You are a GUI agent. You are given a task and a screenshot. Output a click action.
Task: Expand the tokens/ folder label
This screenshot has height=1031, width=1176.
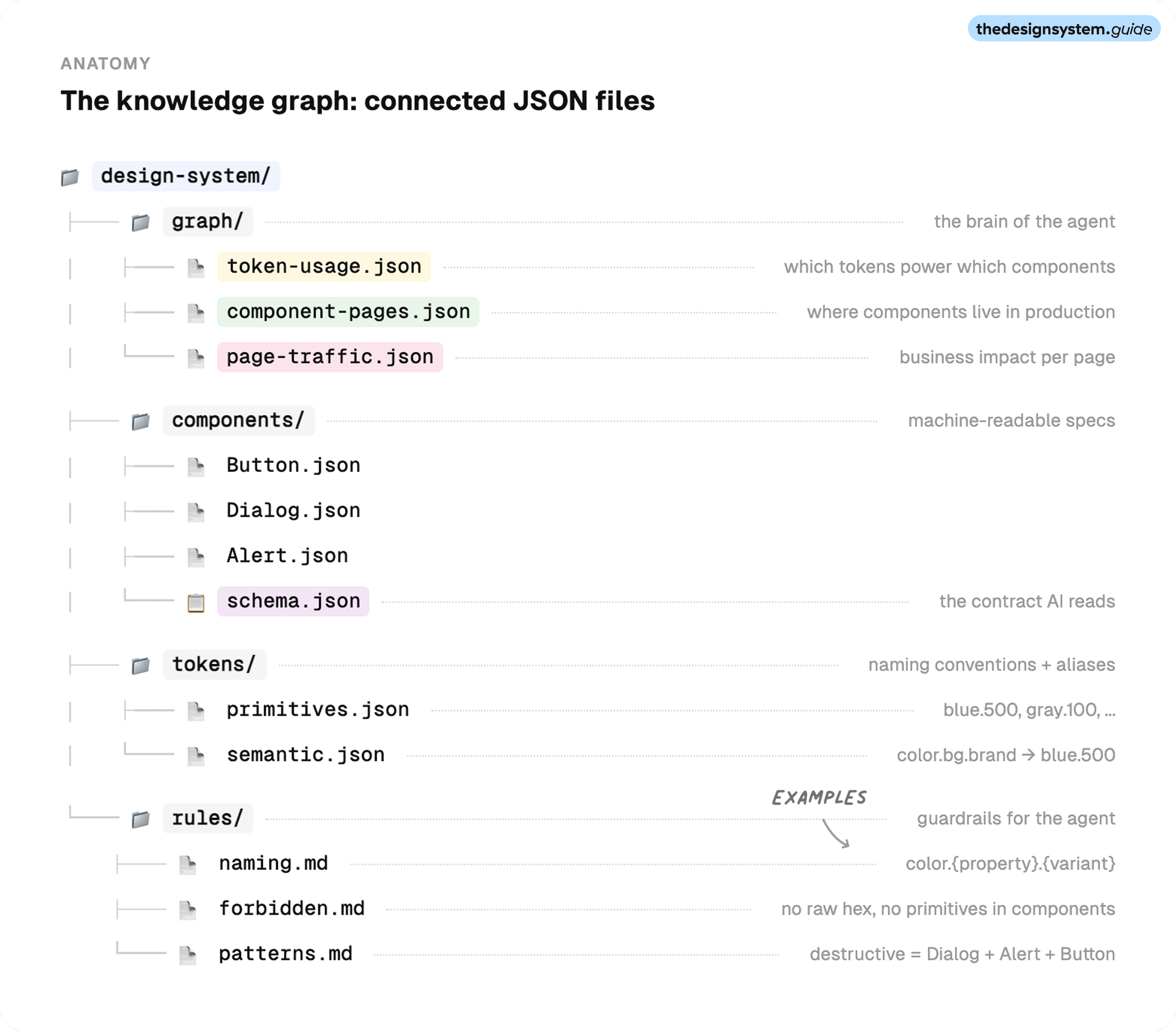click(214, 665)
